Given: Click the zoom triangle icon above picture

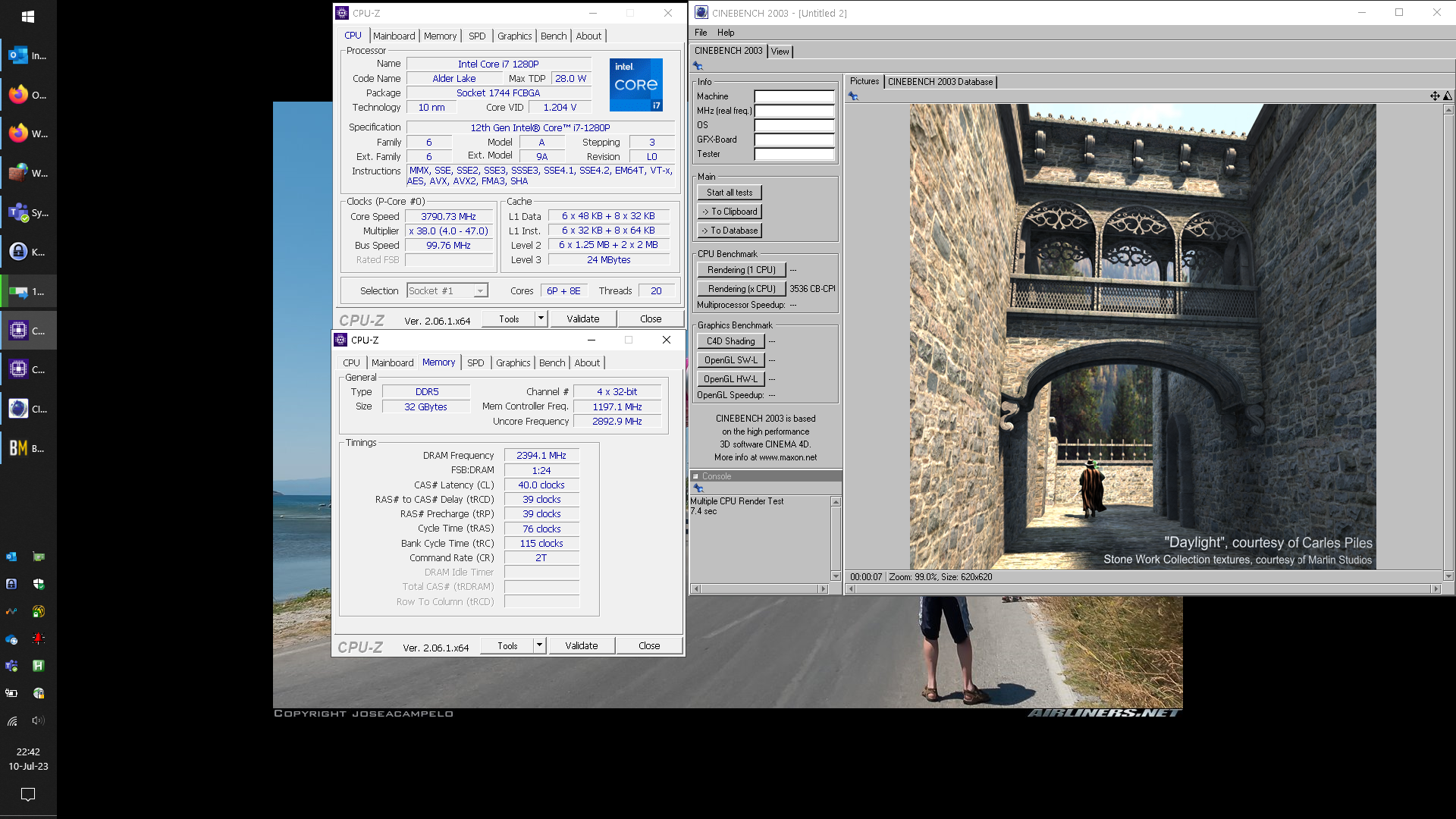Looking at the screenshot, I should tap(1448, 96).
